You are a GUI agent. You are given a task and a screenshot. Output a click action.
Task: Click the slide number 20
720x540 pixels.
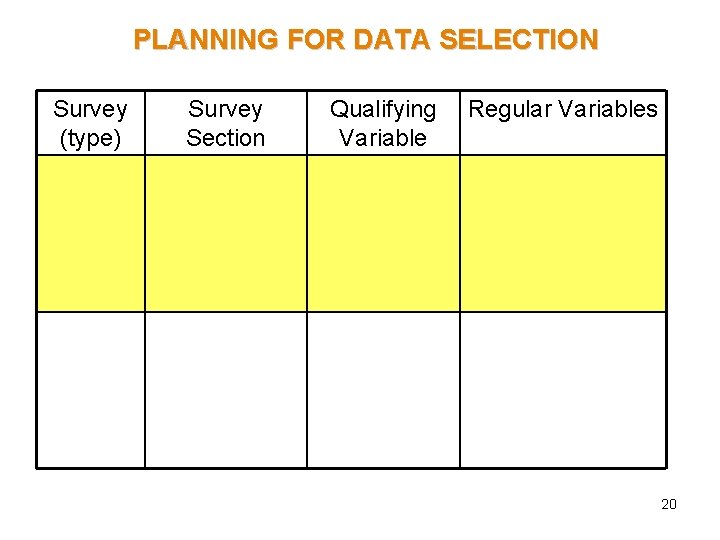pyautogui.click(x=669, y=504)
